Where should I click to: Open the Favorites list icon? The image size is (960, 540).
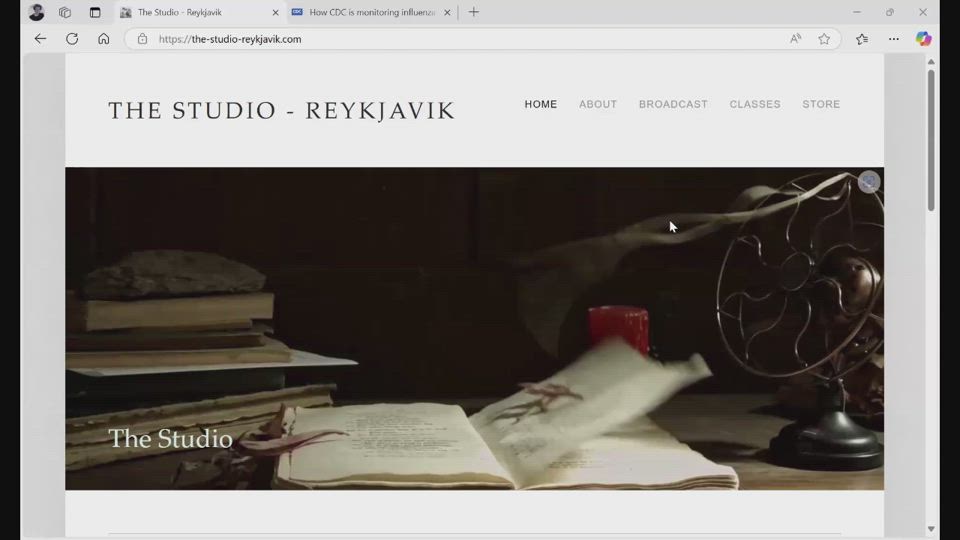point(862,39)
